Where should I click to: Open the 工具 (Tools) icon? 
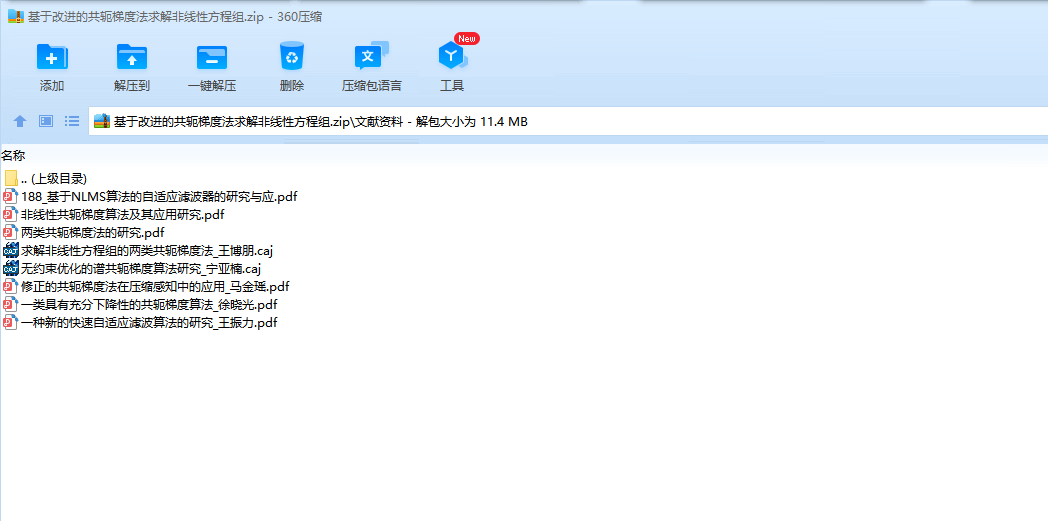click(452, 56)
